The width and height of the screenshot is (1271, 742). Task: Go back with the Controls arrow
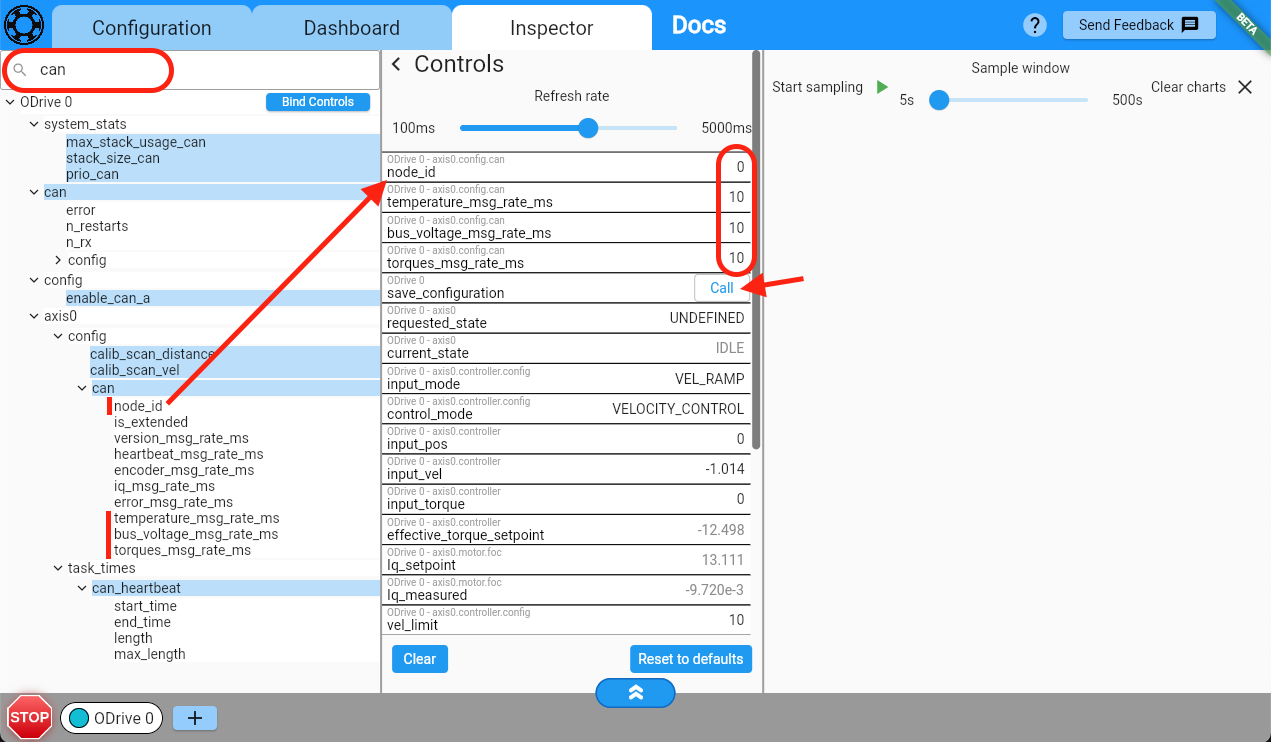coord(396,65)
